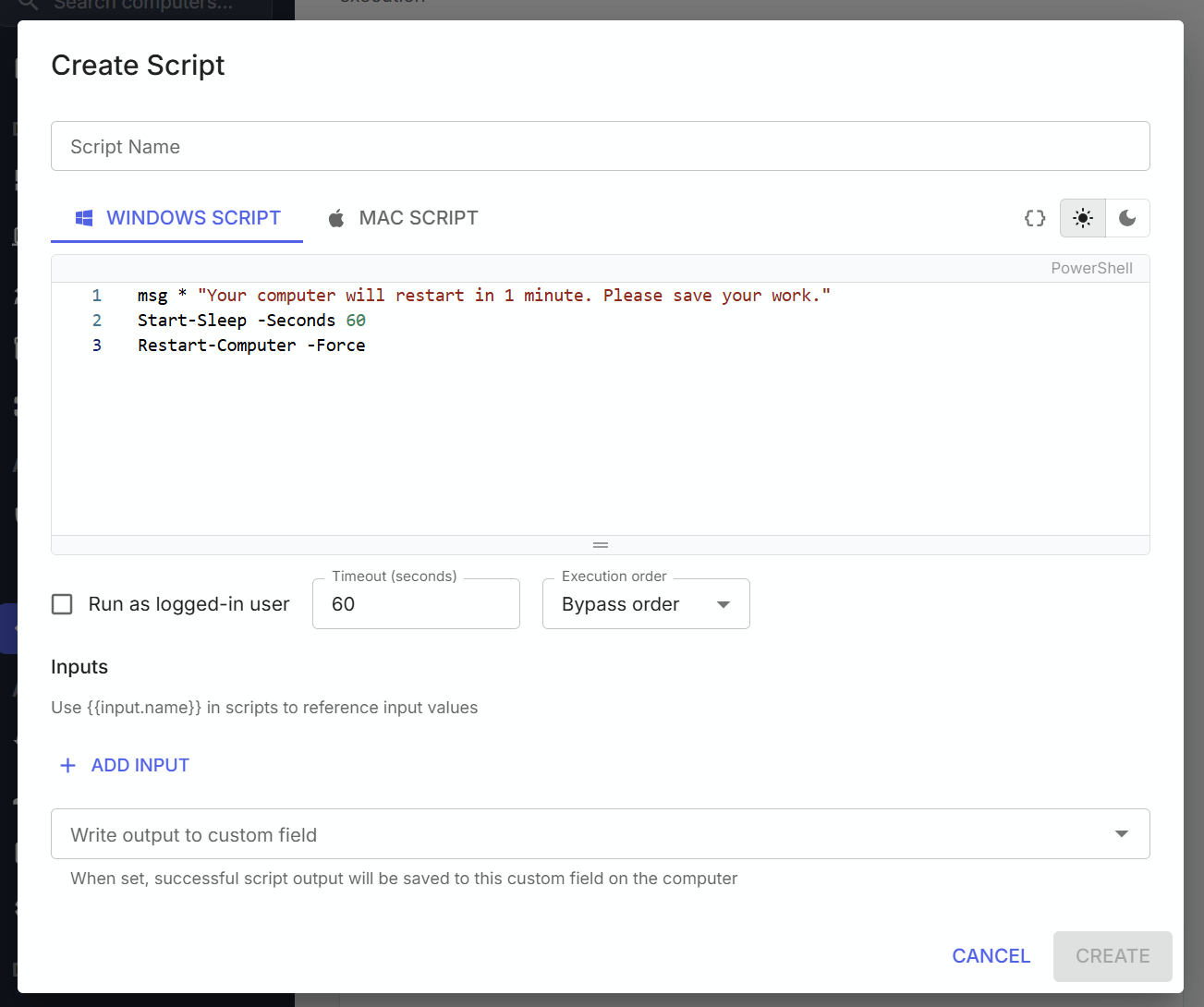
Task: Click the Timeout seconds field showing 60
Action: tap(415, 603)
